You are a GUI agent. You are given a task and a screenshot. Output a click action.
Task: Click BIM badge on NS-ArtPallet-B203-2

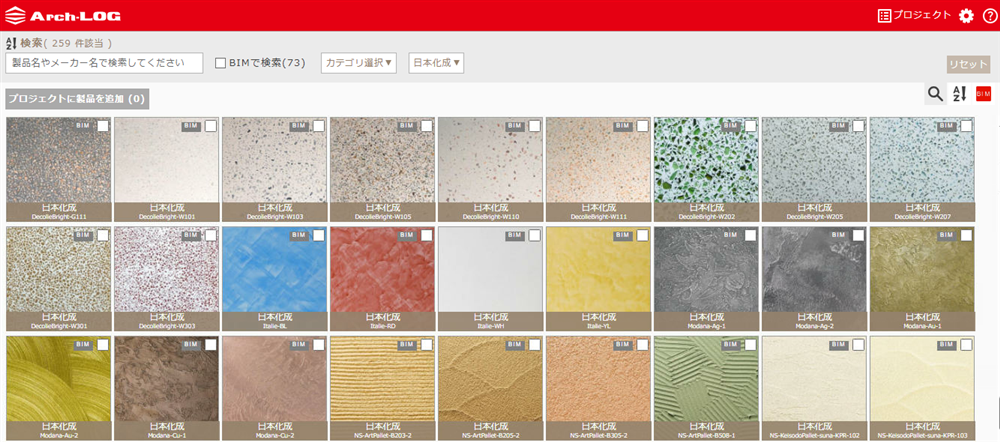pyautogui.click(x=407, y=345)
